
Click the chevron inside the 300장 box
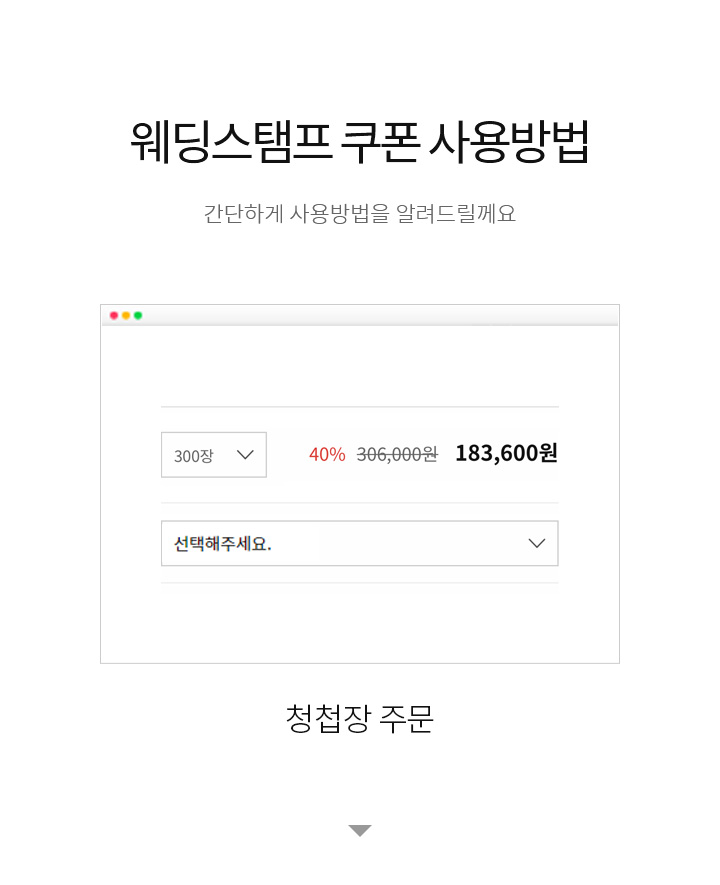[245, 454]
